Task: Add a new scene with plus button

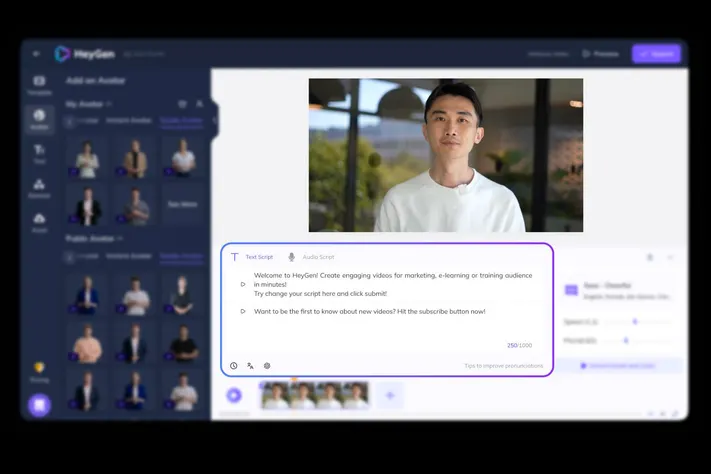Action: coord(390,395)
